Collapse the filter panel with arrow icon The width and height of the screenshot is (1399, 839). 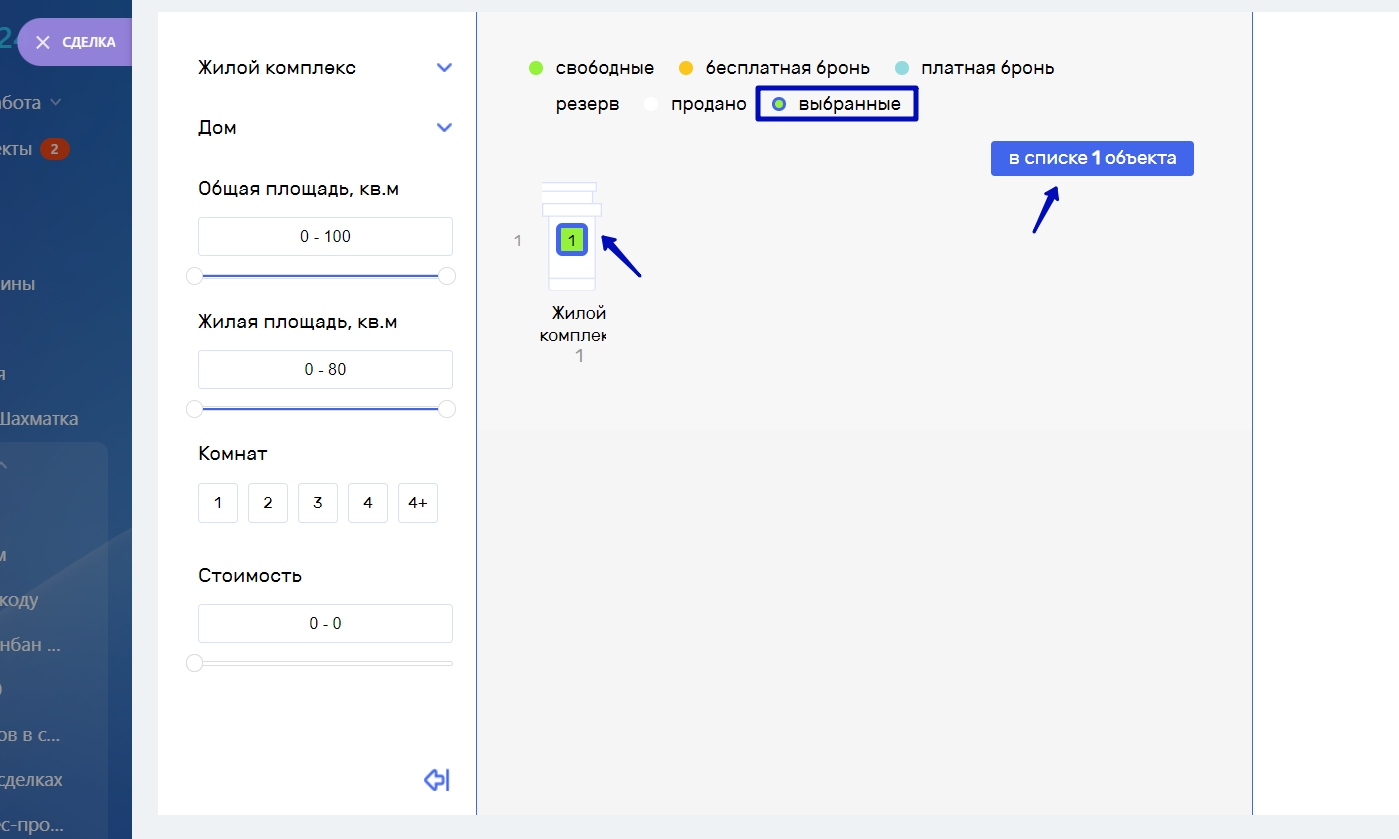pyautogui.click(x=436, y=780)
